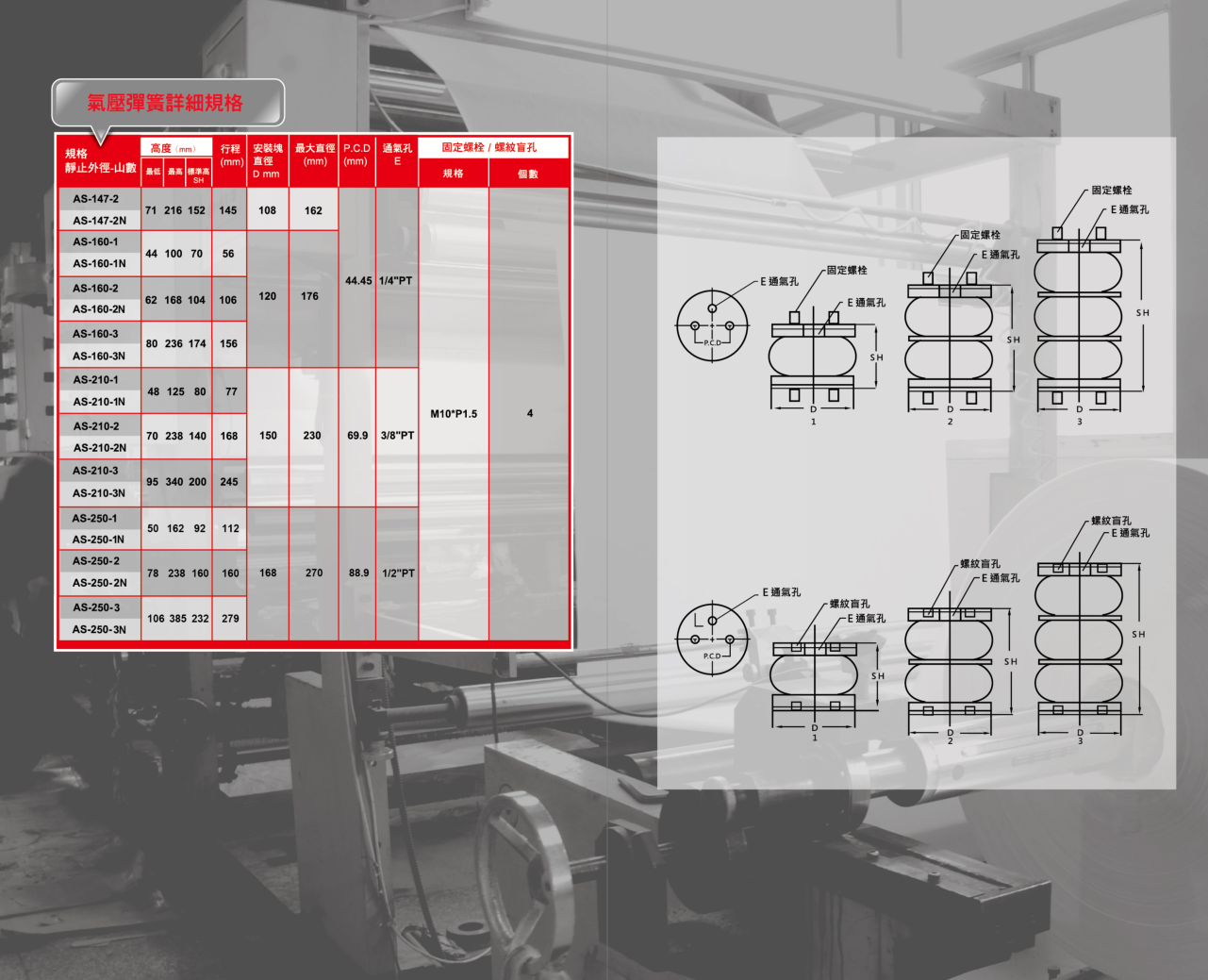1208x980 pixels.
Task: Click the 氣壓彈簧詳細規格 title banner
Action: (x=167, y=103)
